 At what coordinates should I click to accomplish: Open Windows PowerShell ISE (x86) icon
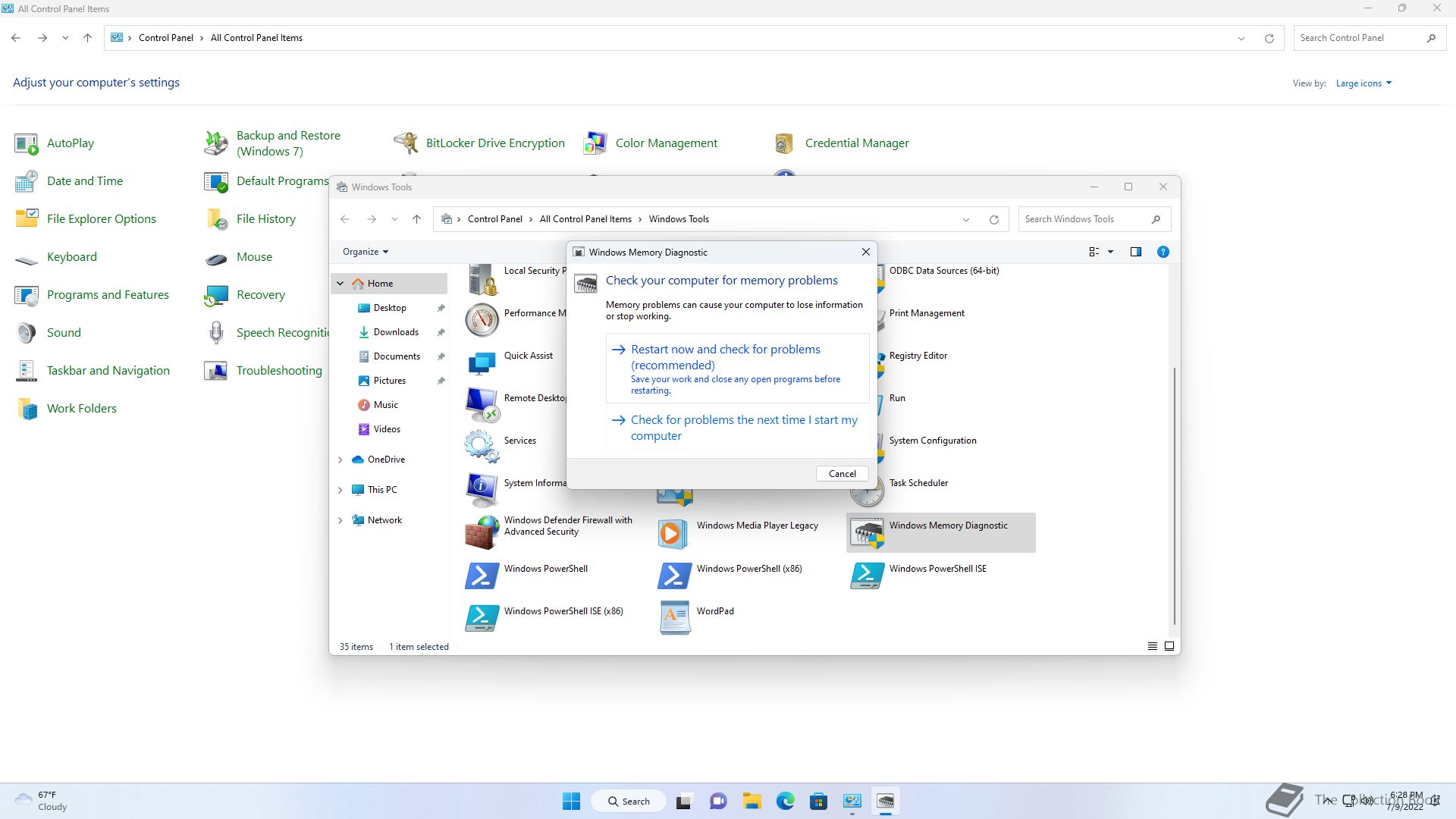pyautogui.click(x=482, y=618)
